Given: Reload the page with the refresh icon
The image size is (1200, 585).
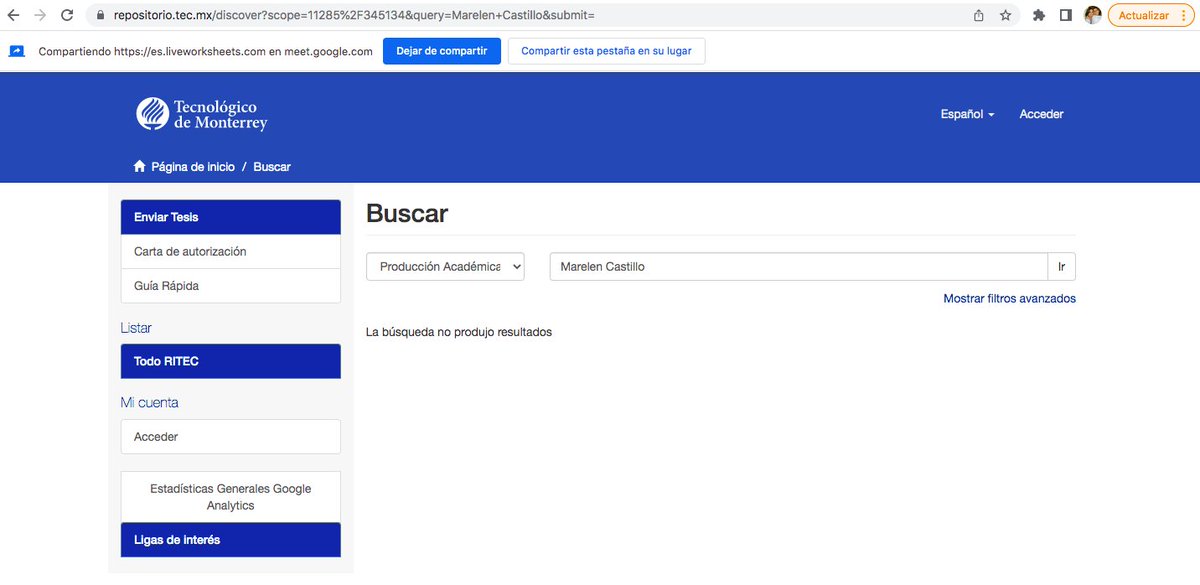Looking at the screenshot, I should [x=67, y=16].
